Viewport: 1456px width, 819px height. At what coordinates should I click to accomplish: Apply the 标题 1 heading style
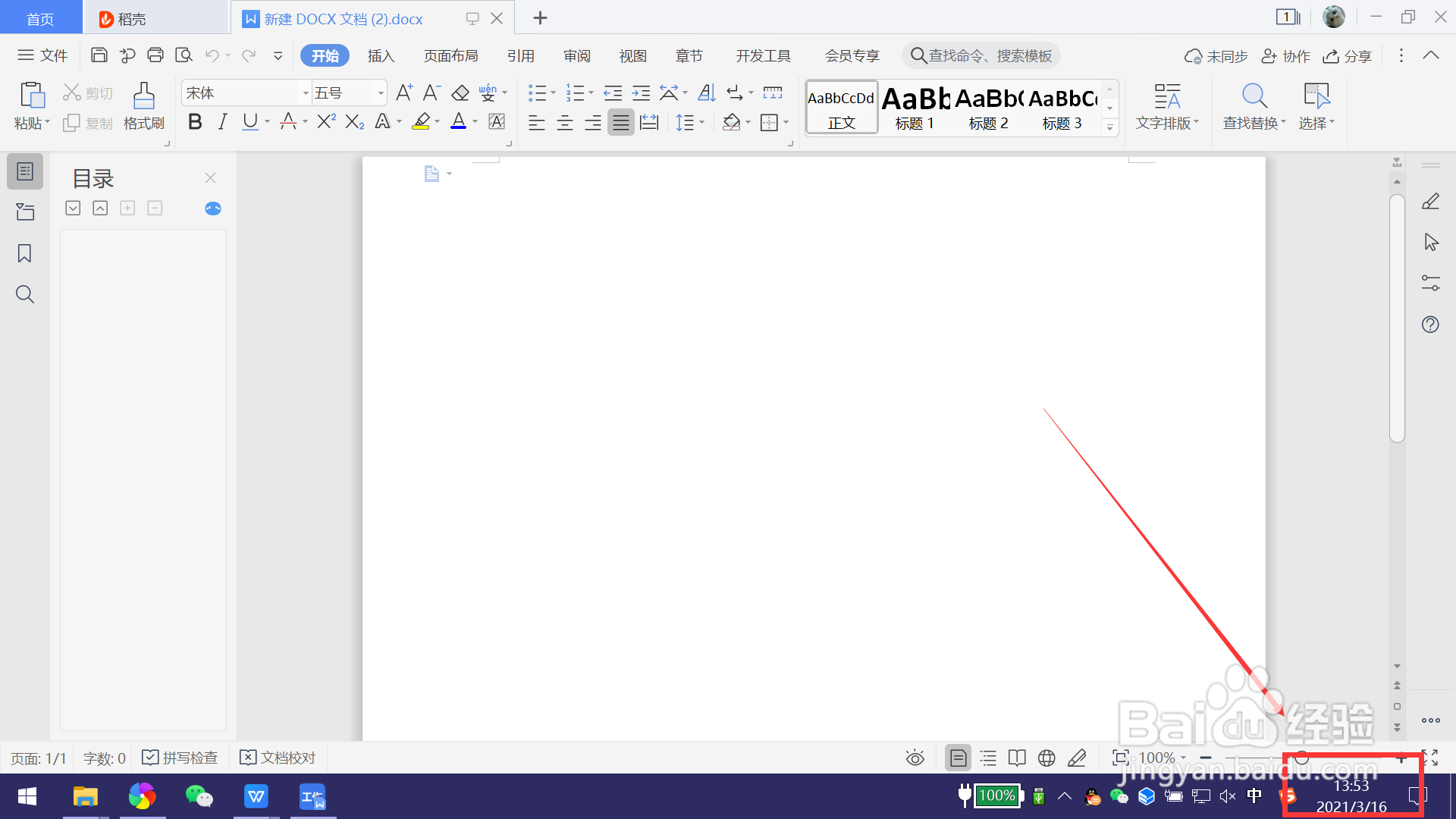tap(915, 107)
